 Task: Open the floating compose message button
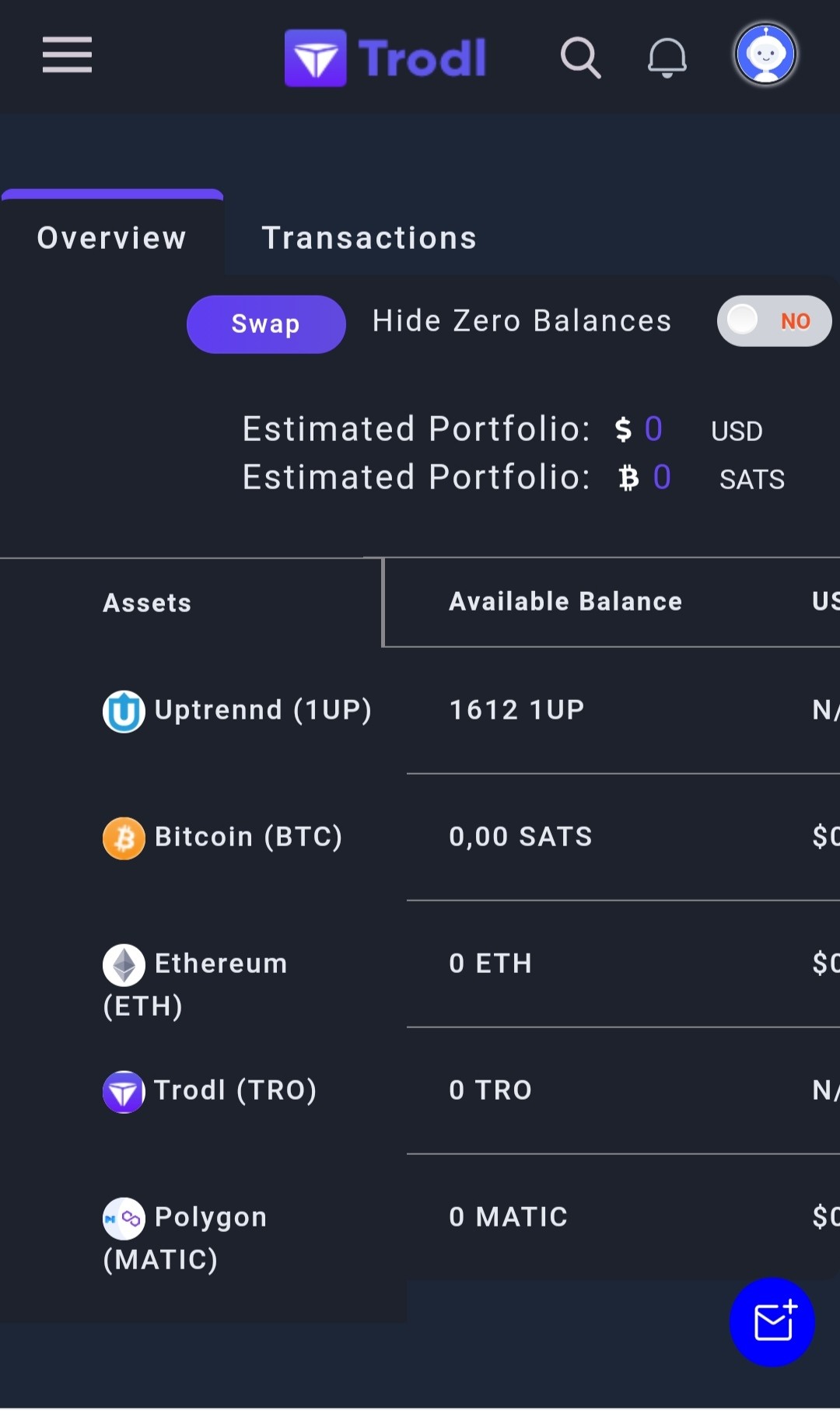(x=772, y=1322)
